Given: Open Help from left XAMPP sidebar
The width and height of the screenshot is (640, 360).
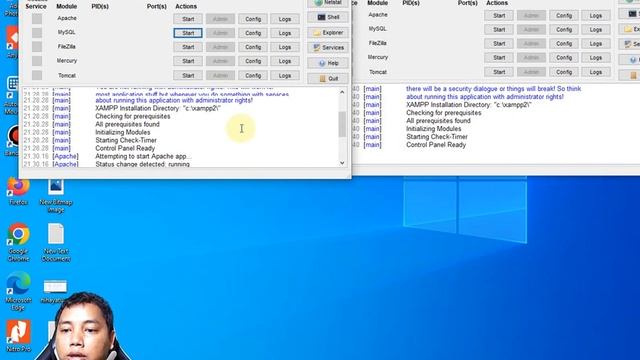Looking at the screenshot, I should [x=328, y=63].
